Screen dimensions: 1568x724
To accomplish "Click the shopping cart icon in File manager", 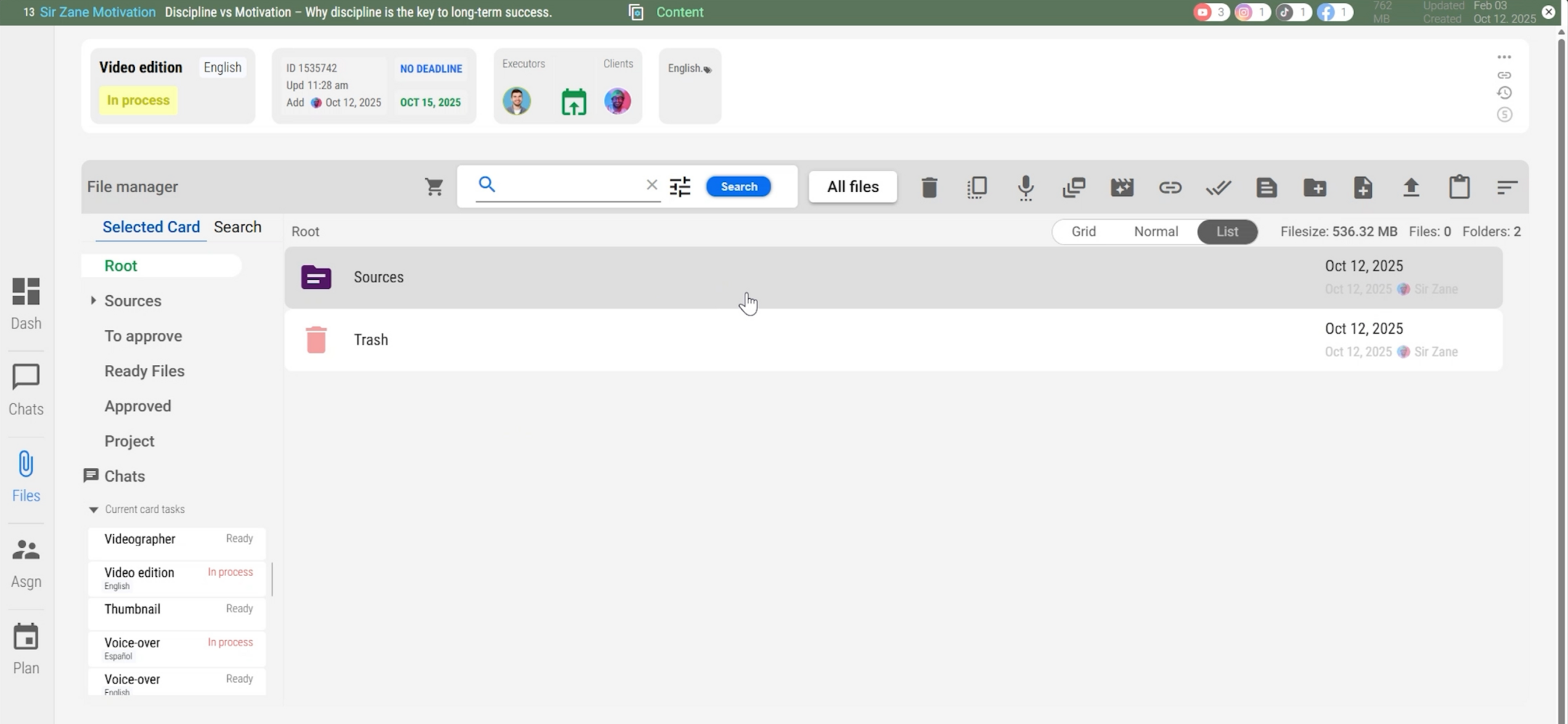I will point(434,187).
